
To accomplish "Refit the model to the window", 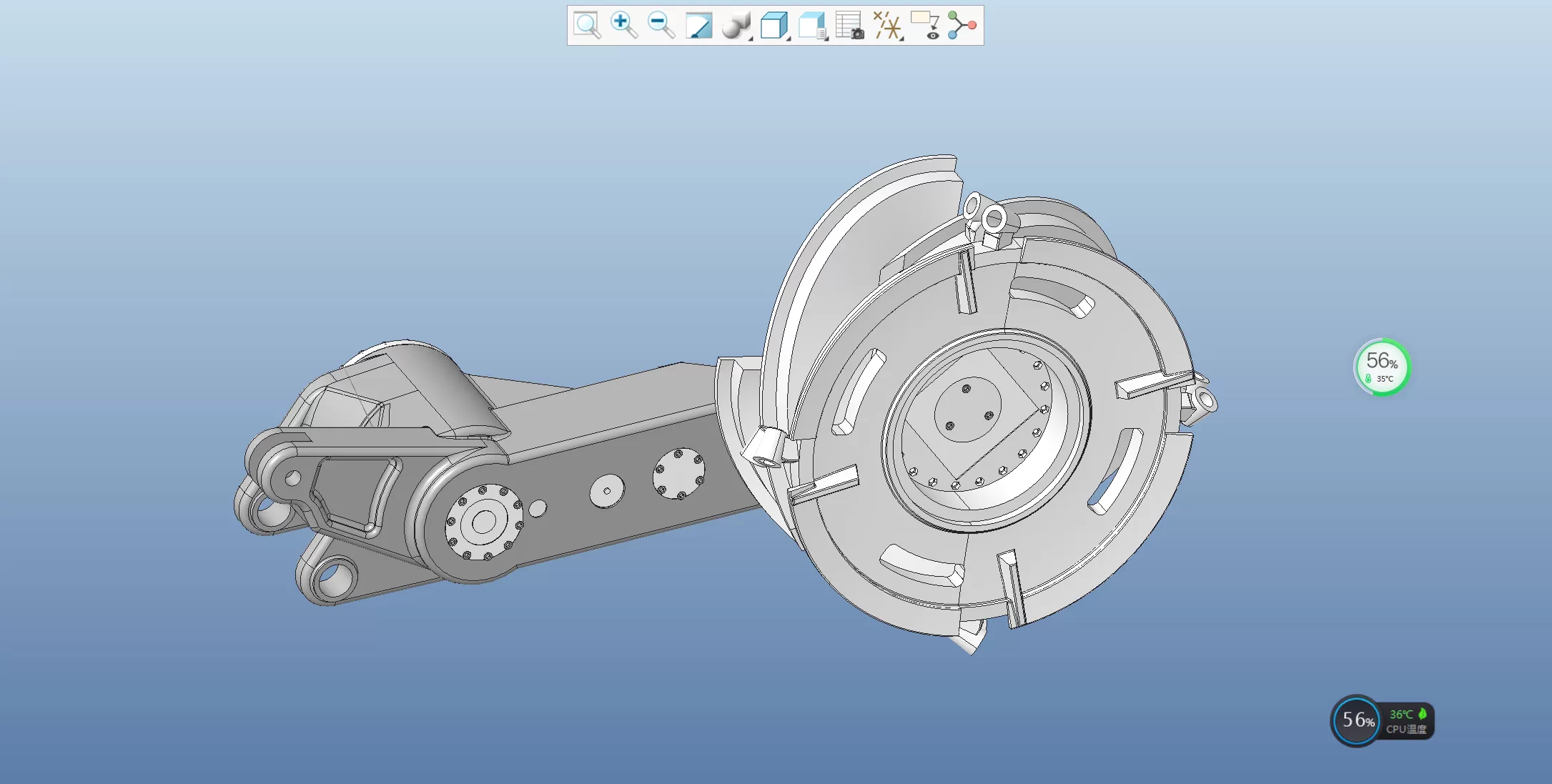I will [x=587, y=25].
